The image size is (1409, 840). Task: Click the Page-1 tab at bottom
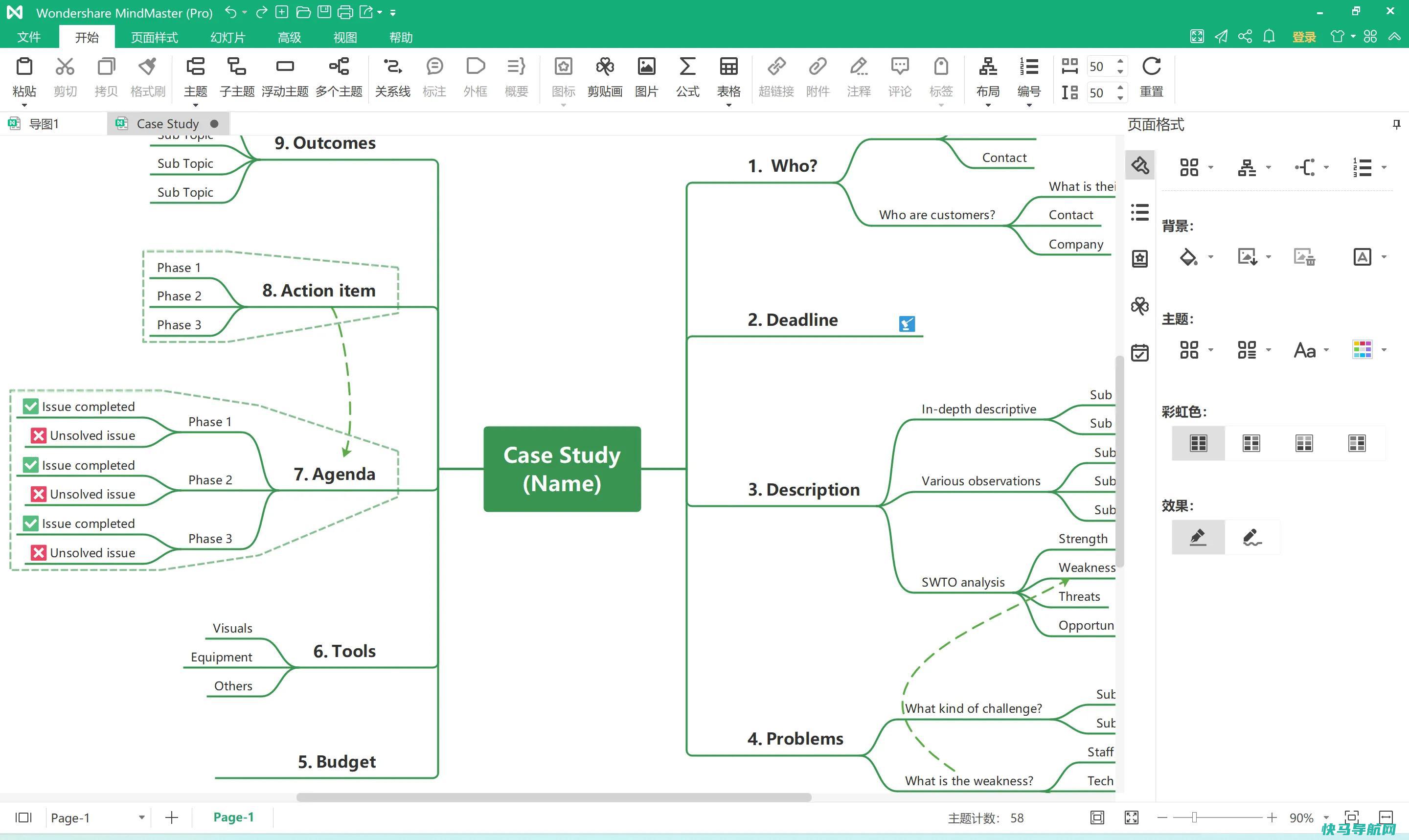tap(230, 818)
